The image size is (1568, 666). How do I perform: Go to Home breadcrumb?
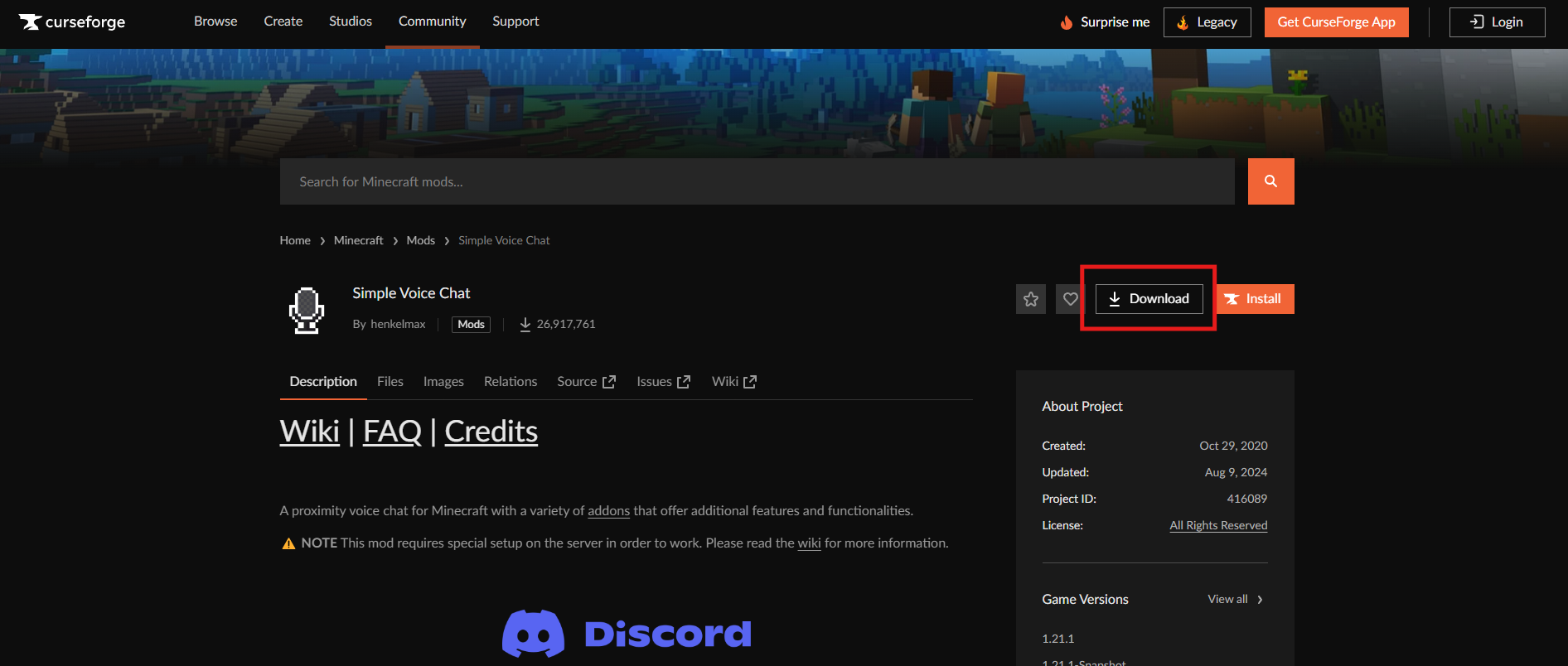pyautogui.click(x=295, y=240)
